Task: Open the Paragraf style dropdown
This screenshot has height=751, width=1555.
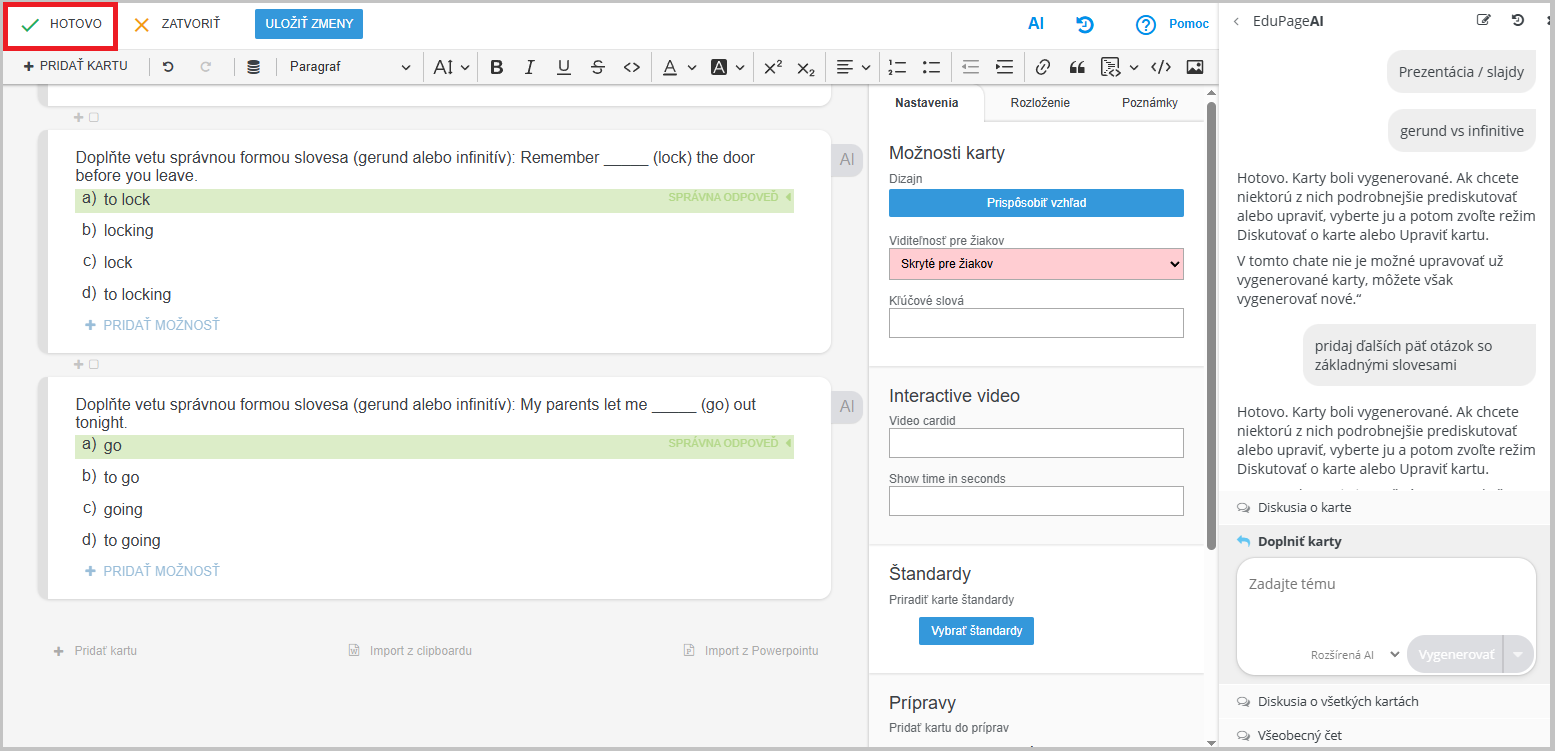Action: point(349,67)
